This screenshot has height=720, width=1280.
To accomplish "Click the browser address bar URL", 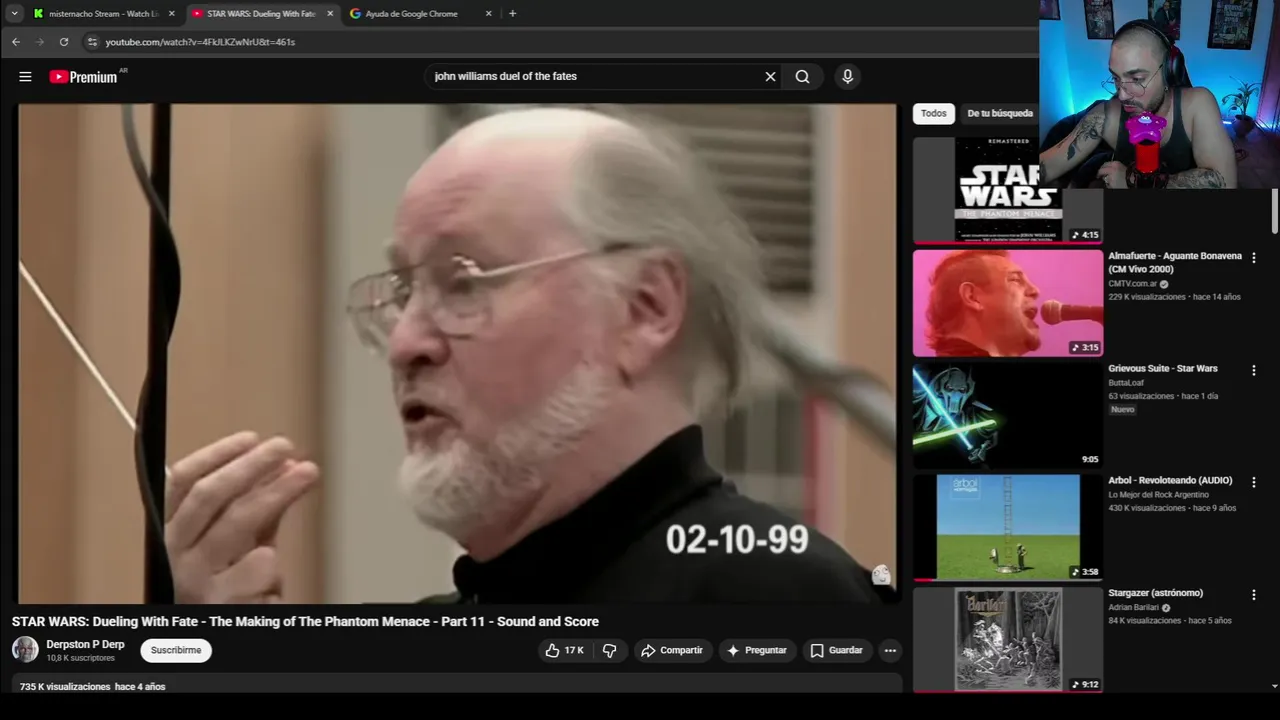I will (x=200, y=42).
